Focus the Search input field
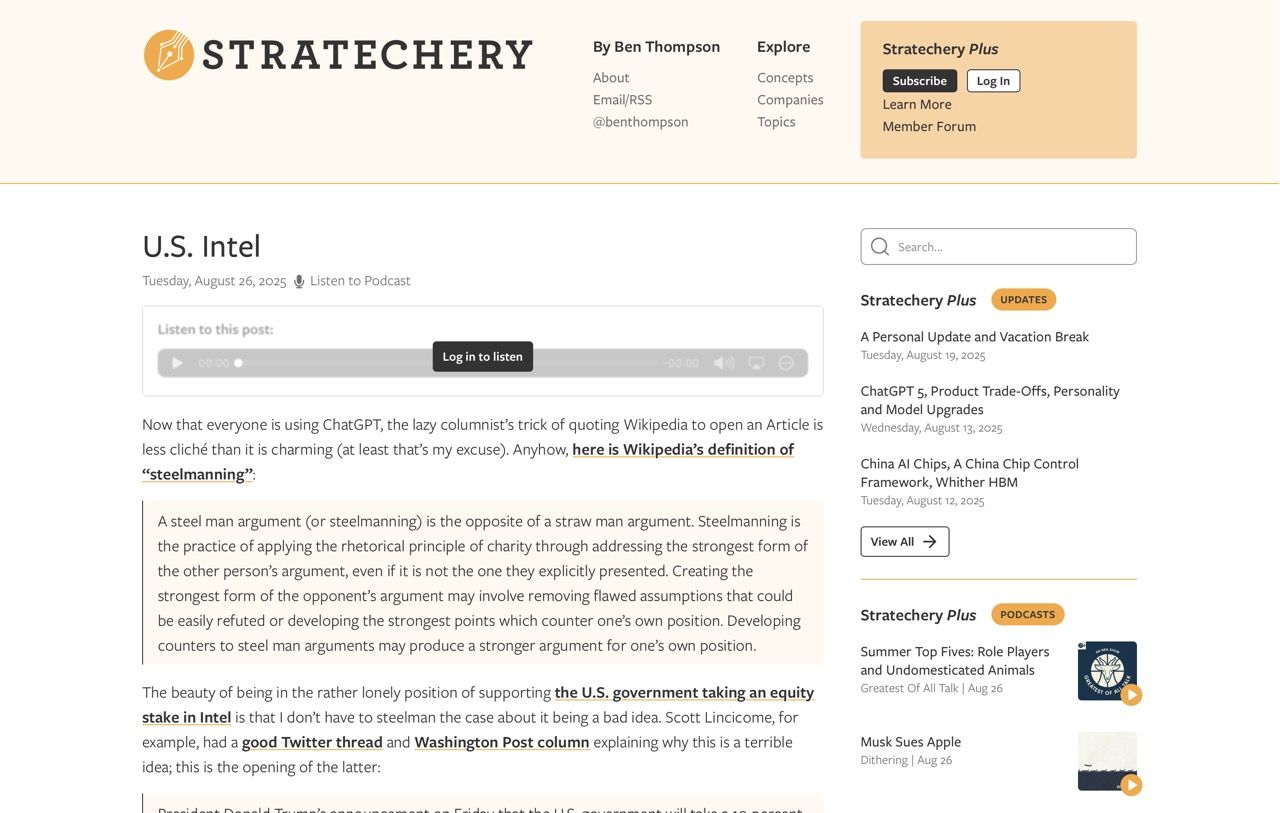 [998, 247]
